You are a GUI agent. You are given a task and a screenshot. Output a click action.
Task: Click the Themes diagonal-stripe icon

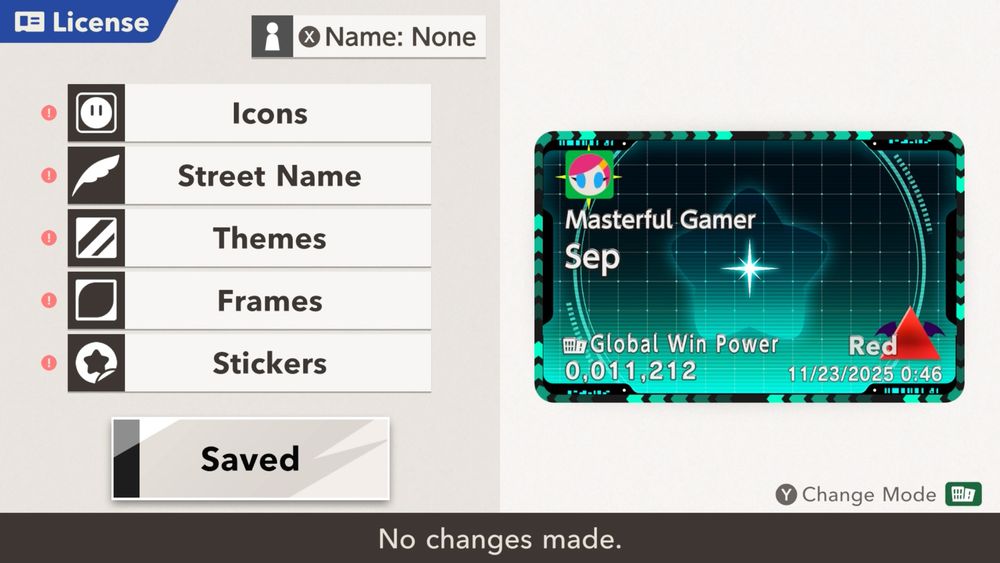pos(96,238)
